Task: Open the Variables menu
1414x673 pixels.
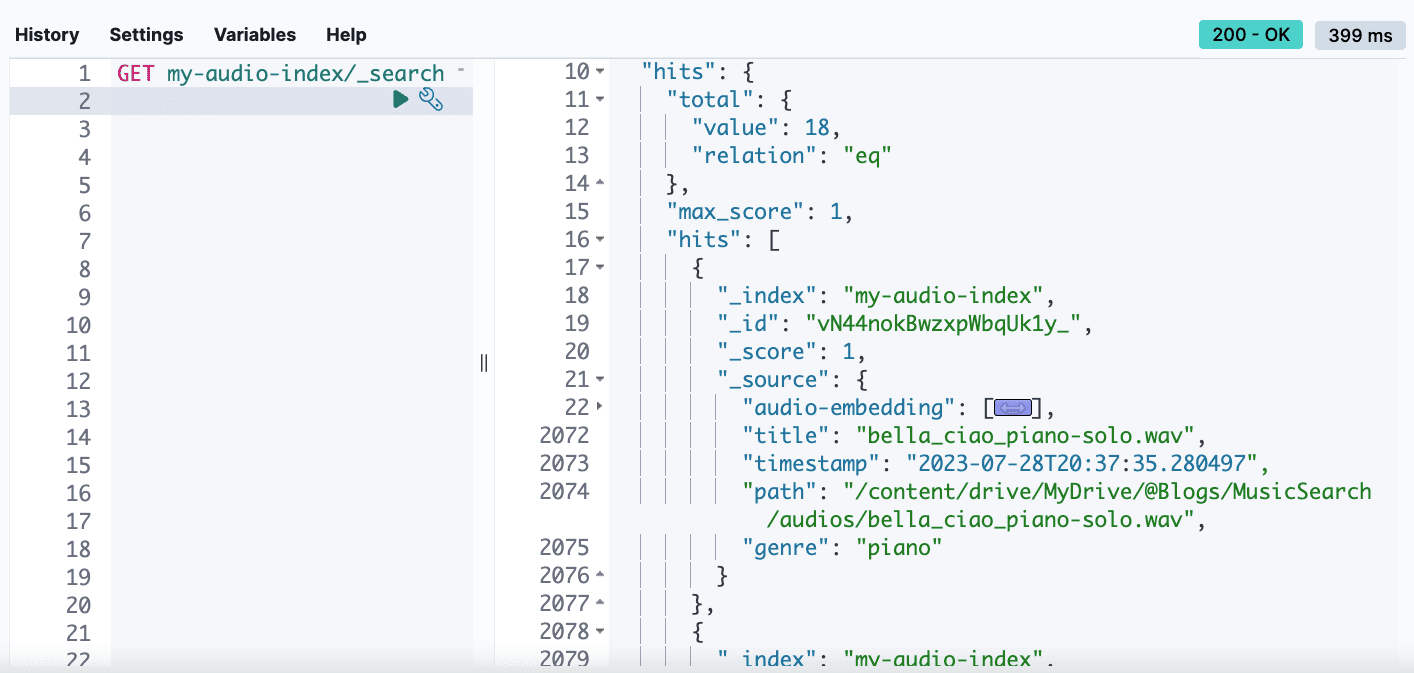Action: click(x=254, y=34)
